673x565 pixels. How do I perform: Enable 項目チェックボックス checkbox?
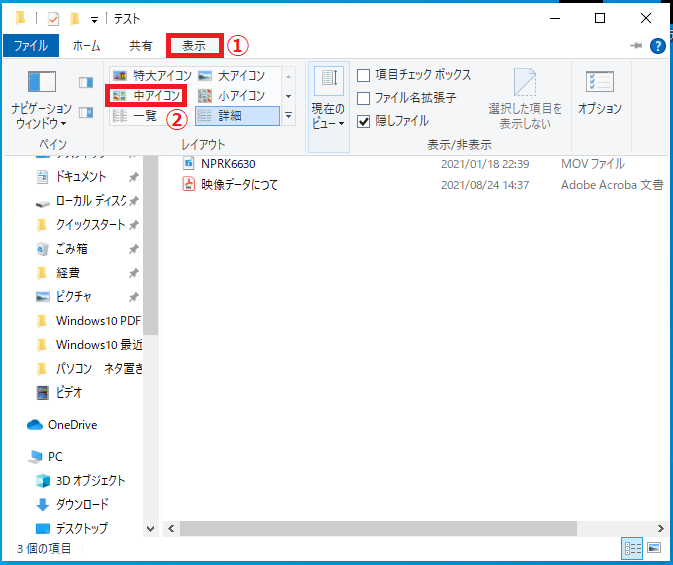[364, 75]
